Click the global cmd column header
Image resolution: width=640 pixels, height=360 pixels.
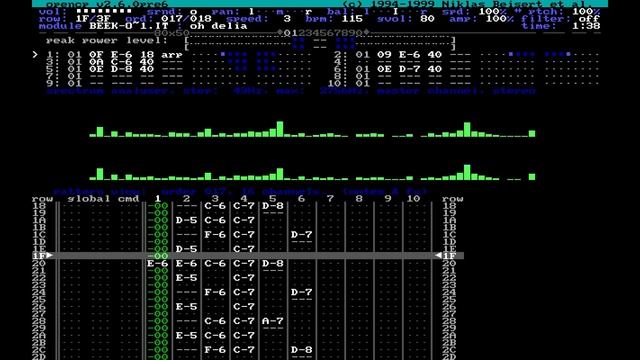point(104,199)
